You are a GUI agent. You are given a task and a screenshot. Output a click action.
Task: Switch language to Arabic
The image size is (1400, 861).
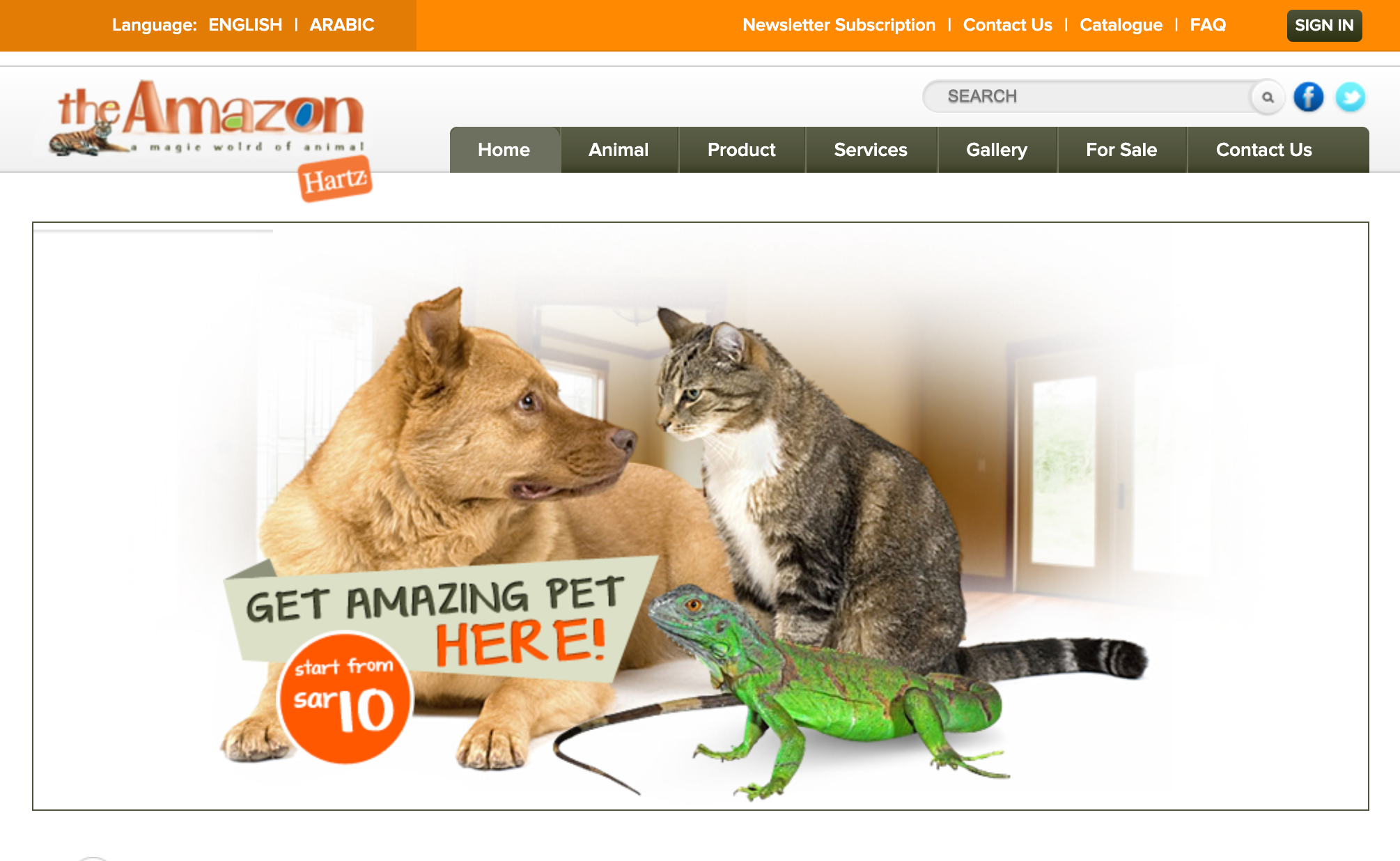(342, 25)
